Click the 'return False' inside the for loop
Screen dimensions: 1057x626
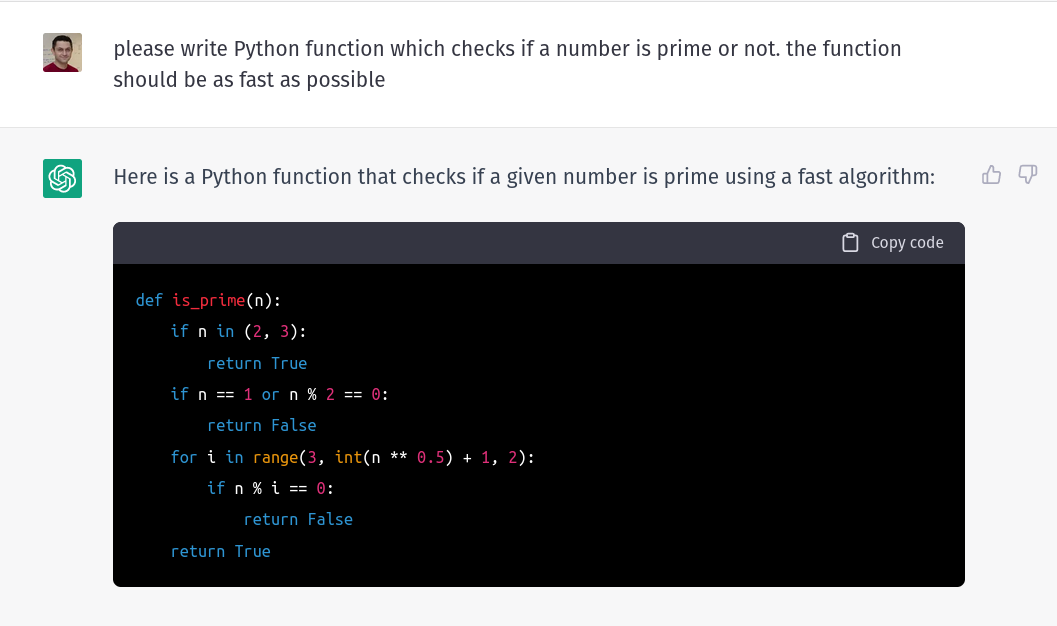298,520
